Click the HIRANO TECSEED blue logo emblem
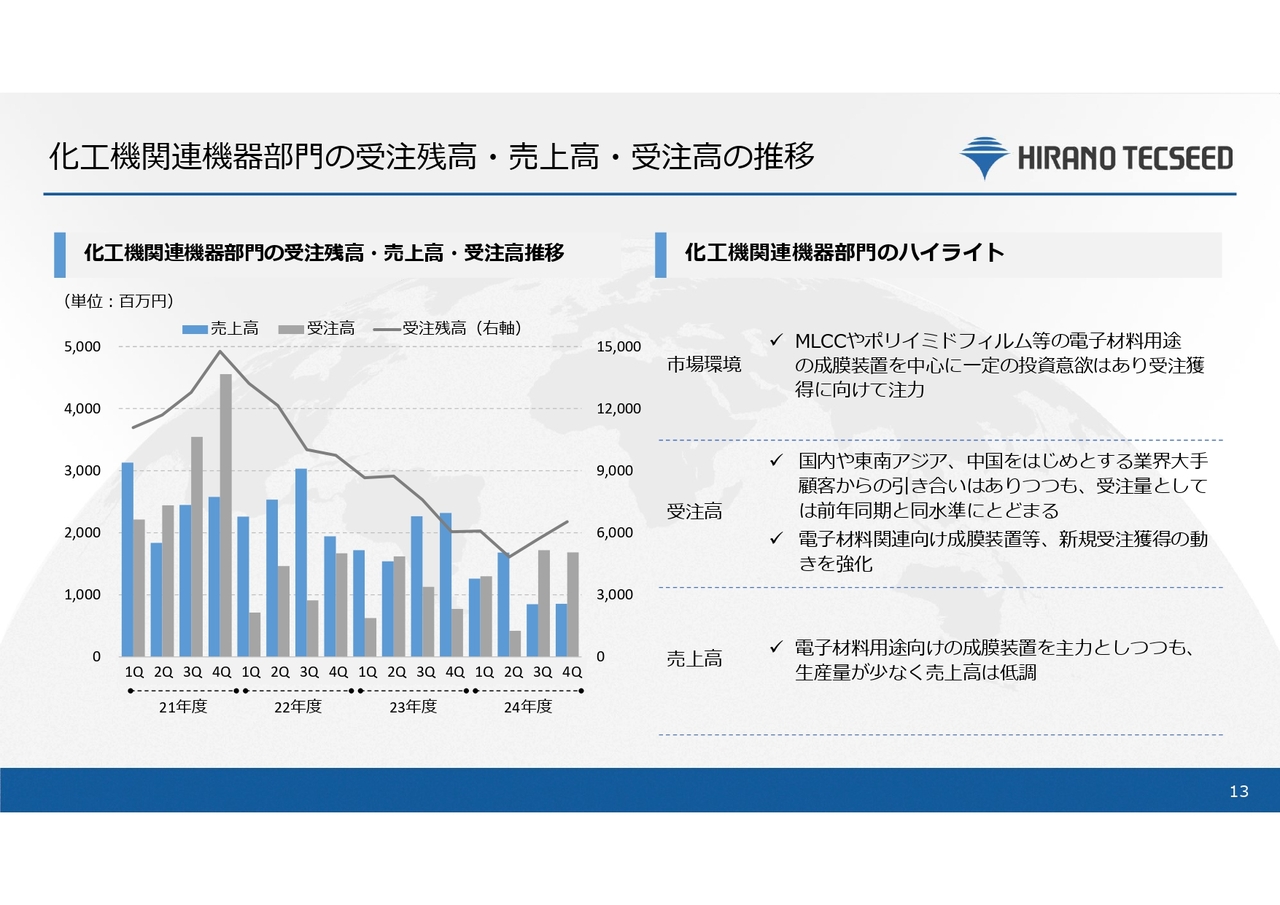The height and width of the screenshot is (905, 1280). pyautogui.click(x=985, y=158)
